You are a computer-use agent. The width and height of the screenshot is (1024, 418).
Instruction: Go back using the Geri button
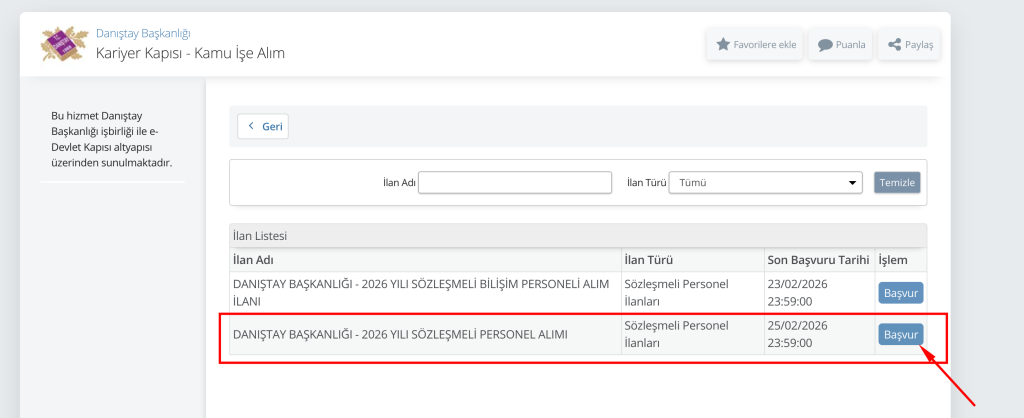[263, 127]
